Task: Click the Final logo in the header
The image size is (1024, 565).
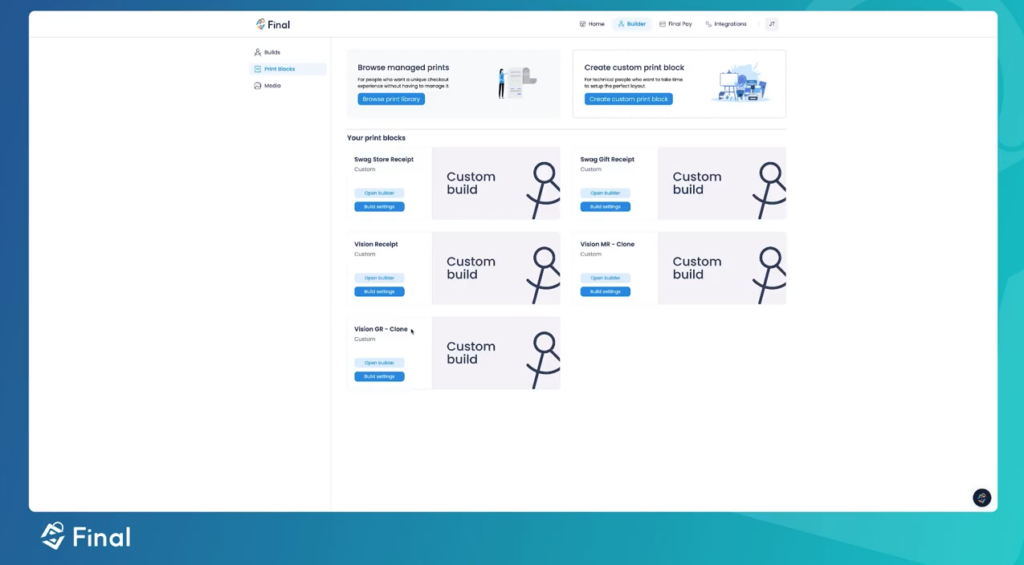Action: pyautogui.click(x=273, y=24)
